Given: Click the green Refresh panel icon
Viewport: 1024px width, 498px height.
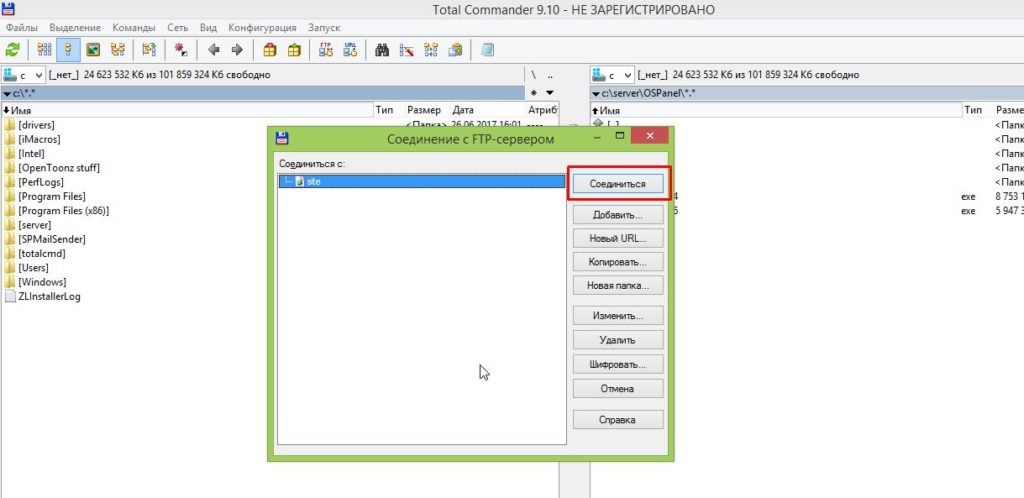Looking at the screenshot, I should coord(13,48).
